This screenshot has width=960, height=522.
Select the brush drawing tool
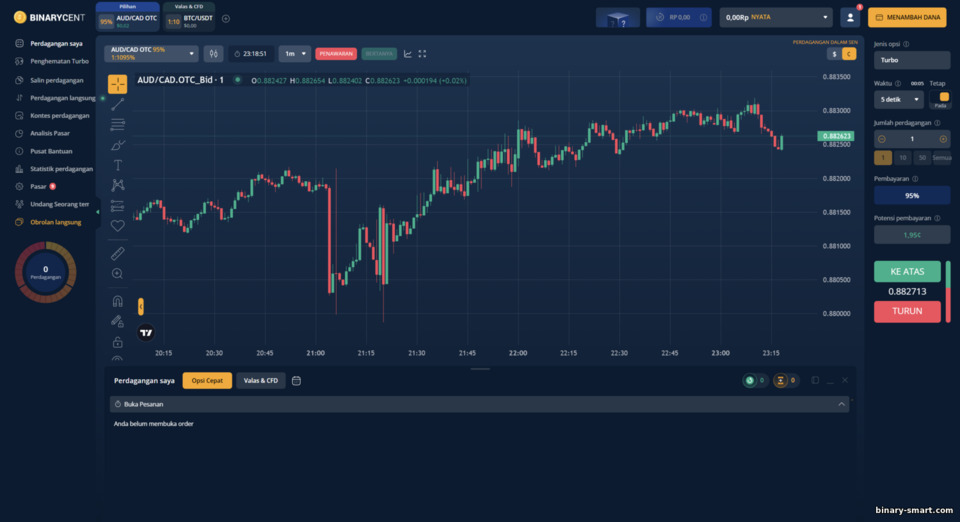pos(118,146)
